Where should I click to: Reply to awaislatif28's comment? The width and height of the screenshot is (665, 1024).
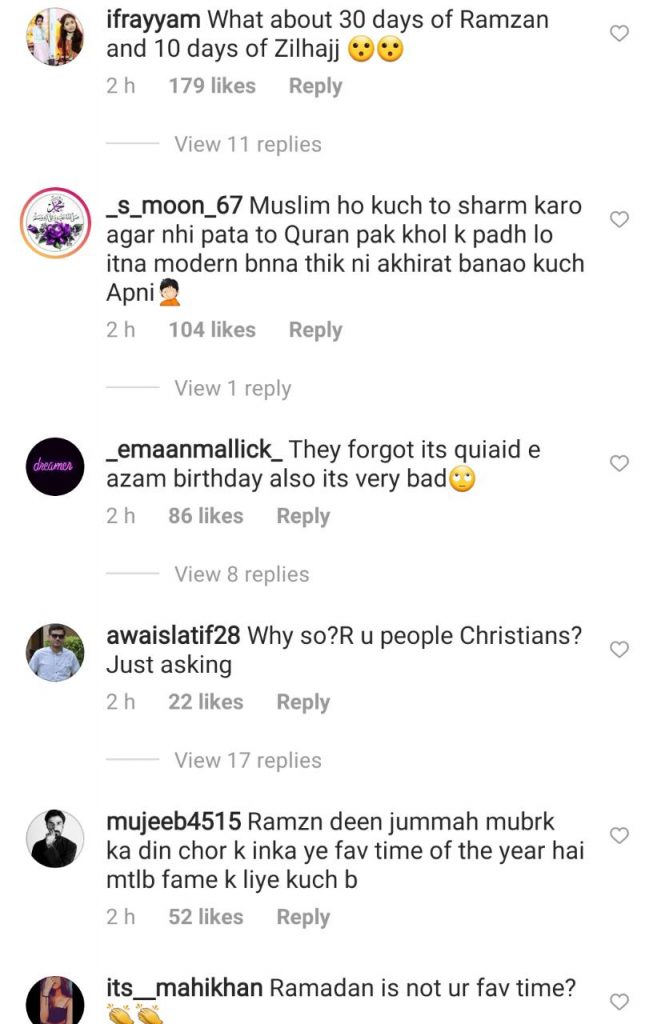pos(303,702)
